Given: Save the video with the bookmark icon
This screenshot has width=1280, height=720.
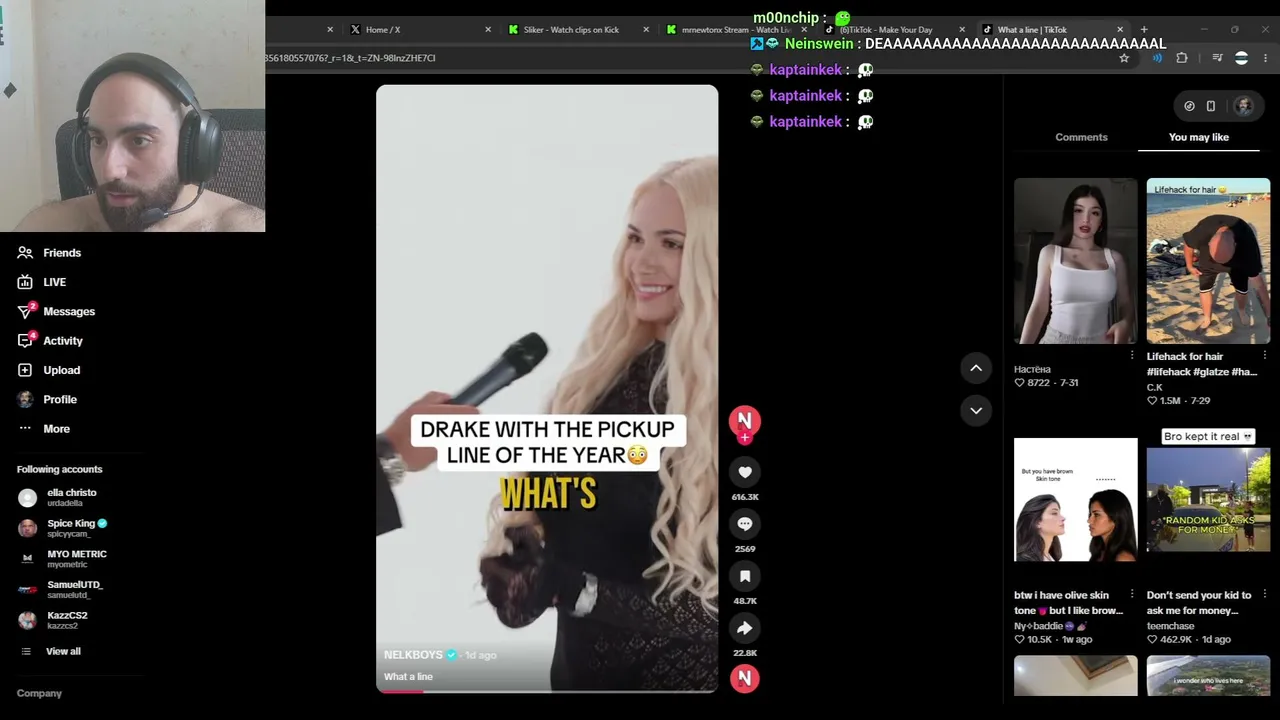Looking at the screenshot, I should click(x=745, y=576).
